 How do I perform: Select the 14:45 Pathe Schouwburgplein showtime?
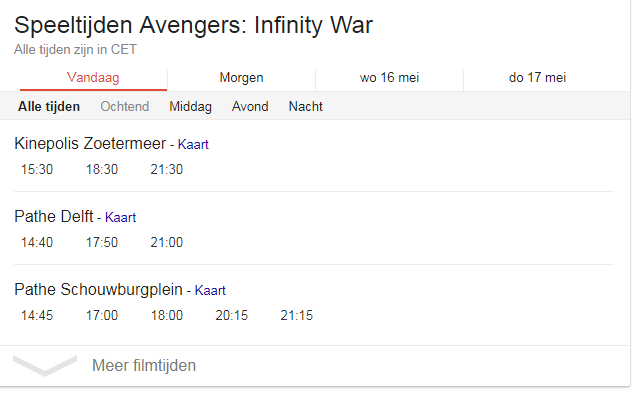click(37, 315)
